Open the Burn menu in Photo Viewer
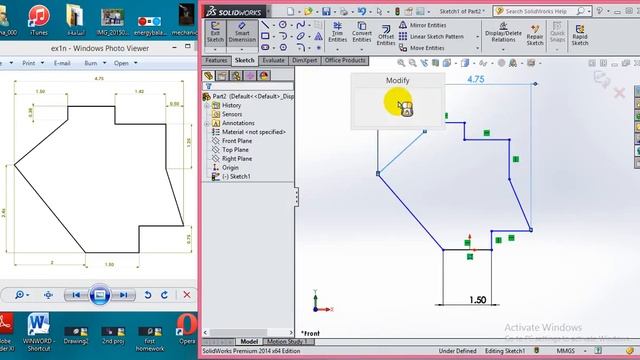The width and height of the screenshot is (640, 360). coord(95,63)
